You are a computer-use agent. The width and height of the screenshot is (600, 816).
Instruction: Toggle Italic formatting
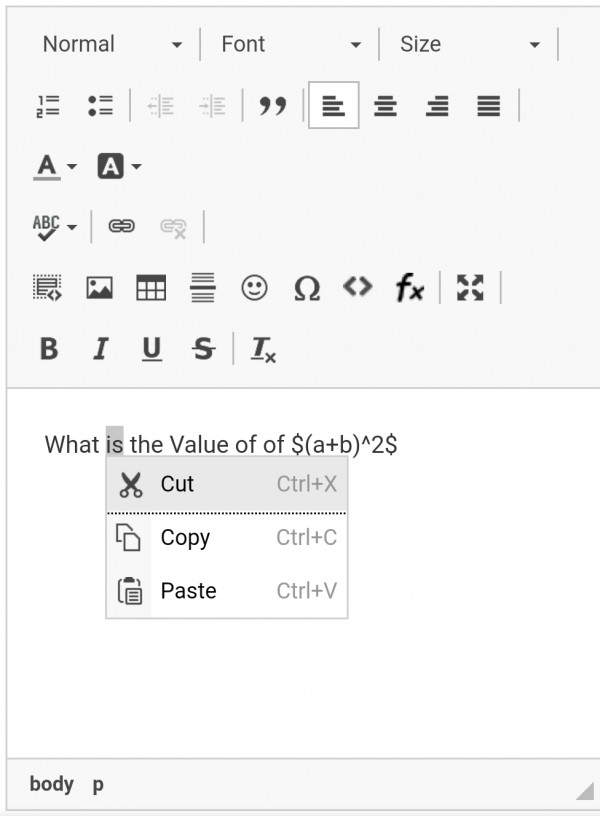pyautogui.click(x=100, y=349)
